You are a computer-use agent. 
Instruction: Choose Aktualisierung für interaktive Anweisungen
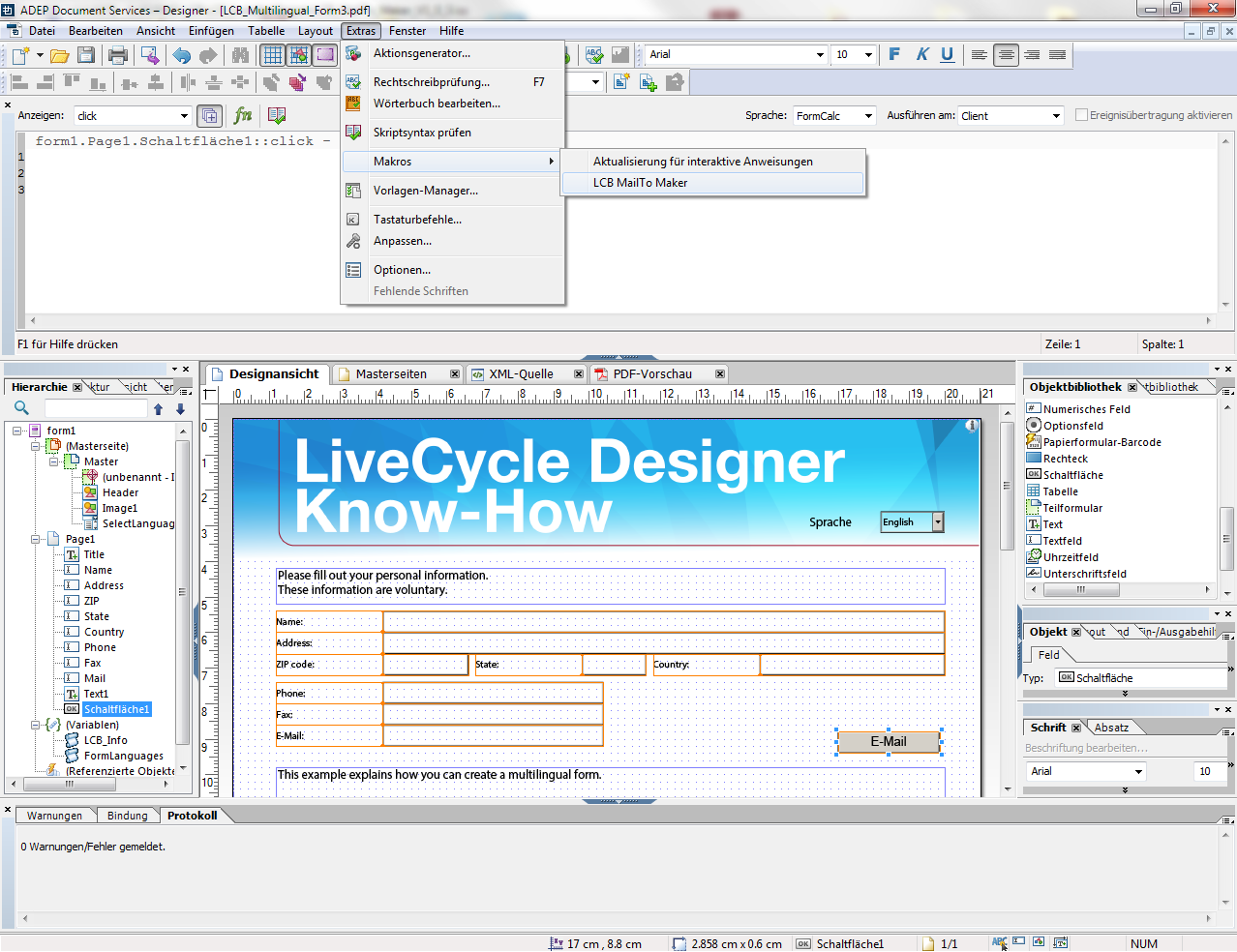(713, 162)
